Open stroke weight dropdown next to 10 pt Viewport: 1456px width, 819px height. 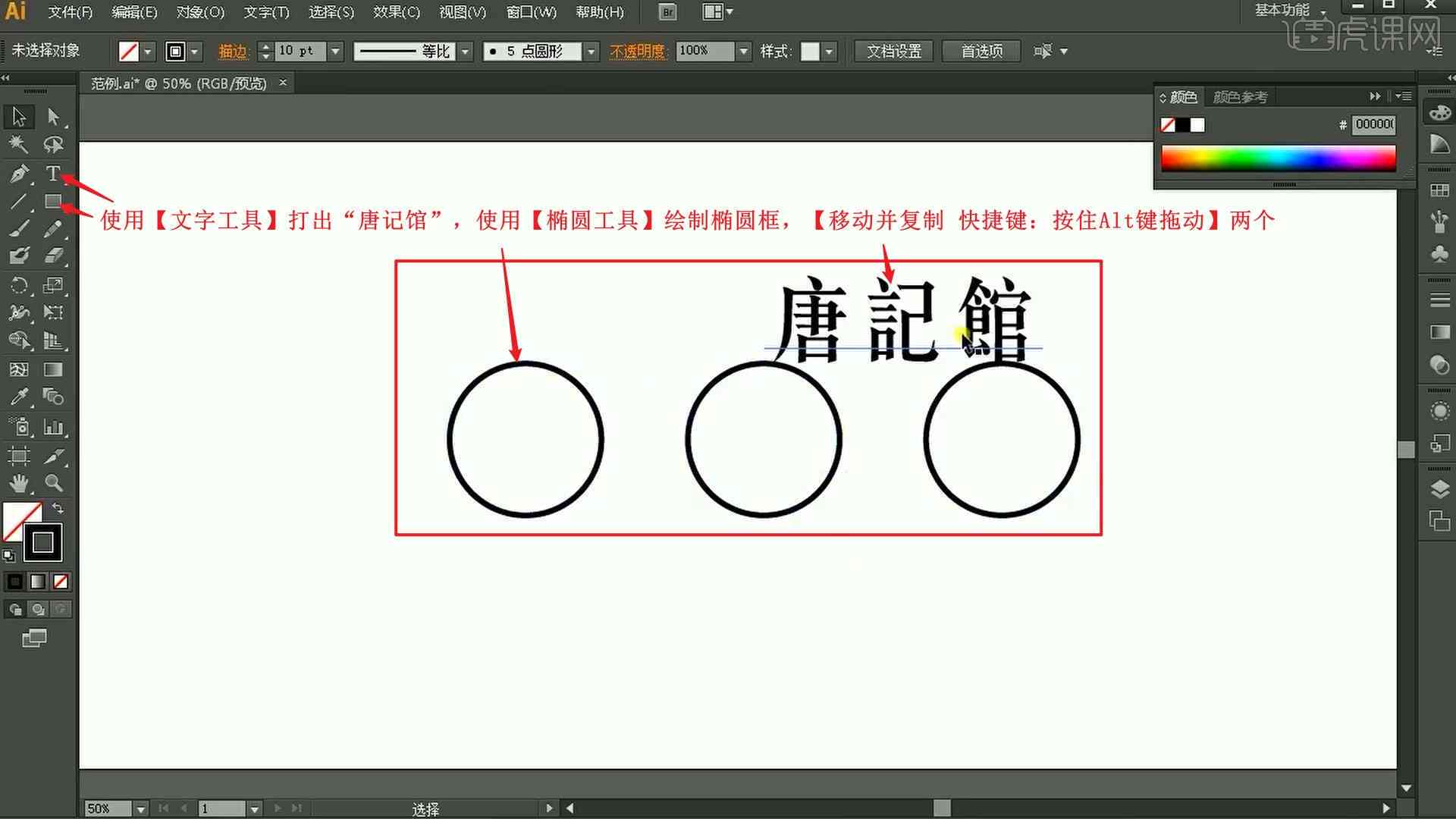336,52
